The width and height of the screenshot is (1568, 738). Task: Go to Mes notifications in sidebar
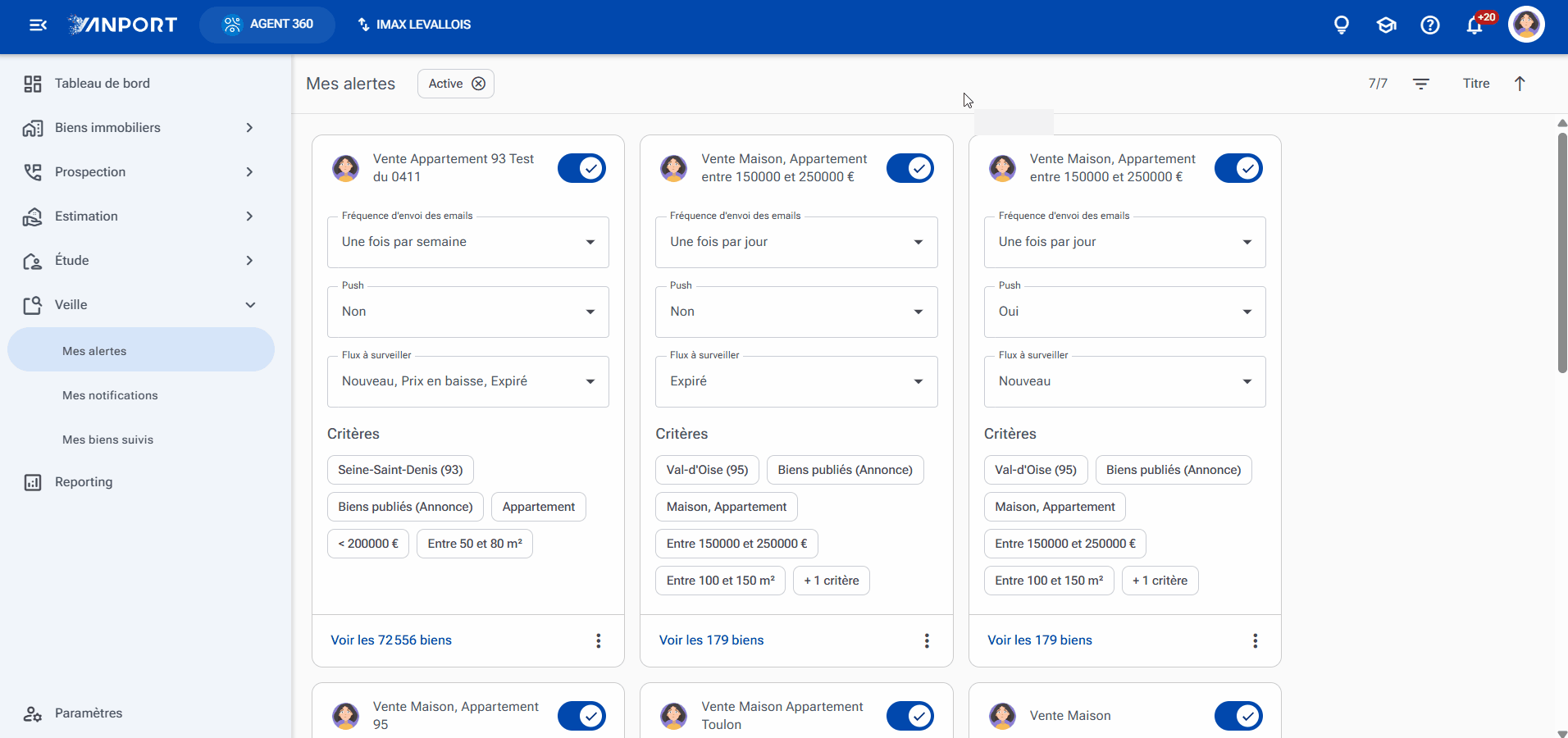click(110, 395)
